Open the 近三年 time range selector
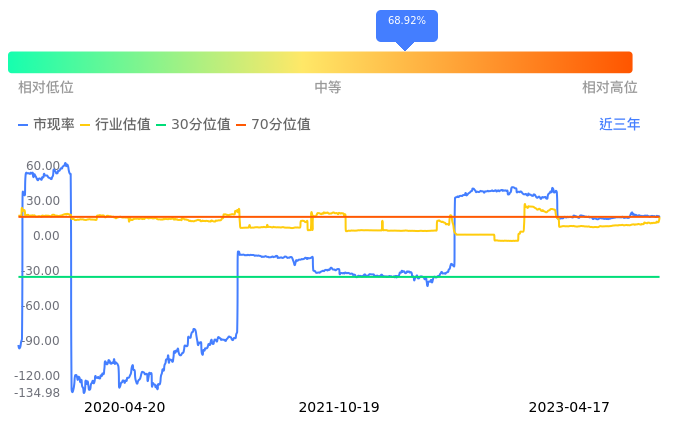The width and height of the screenshot is (686, 442). [x=619, y=125]
